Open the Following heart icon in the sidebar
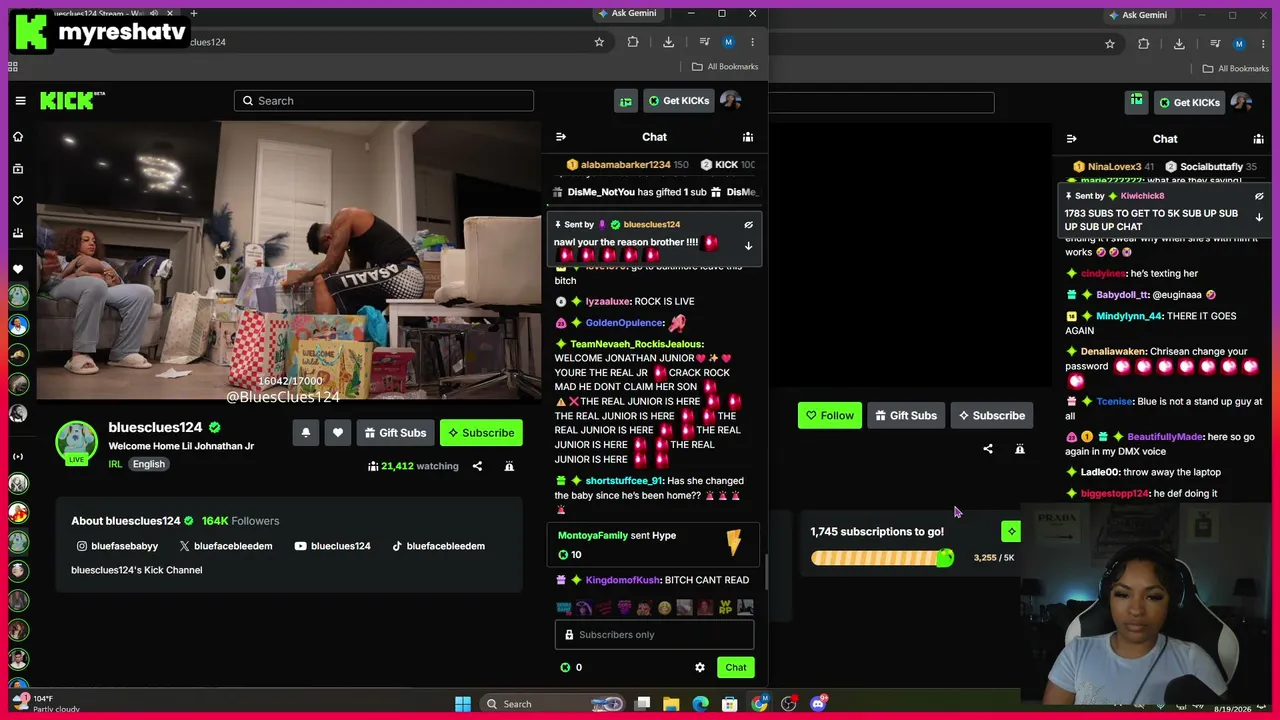The width and height of the screenshot is (1280, 720). 18,201
